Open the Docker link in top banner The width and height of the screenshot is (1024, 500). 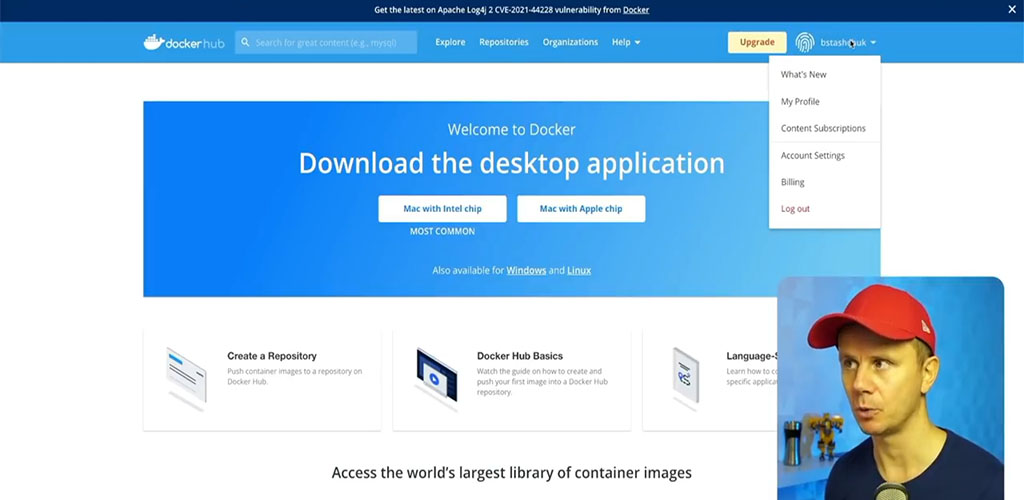tap(636, 10)
